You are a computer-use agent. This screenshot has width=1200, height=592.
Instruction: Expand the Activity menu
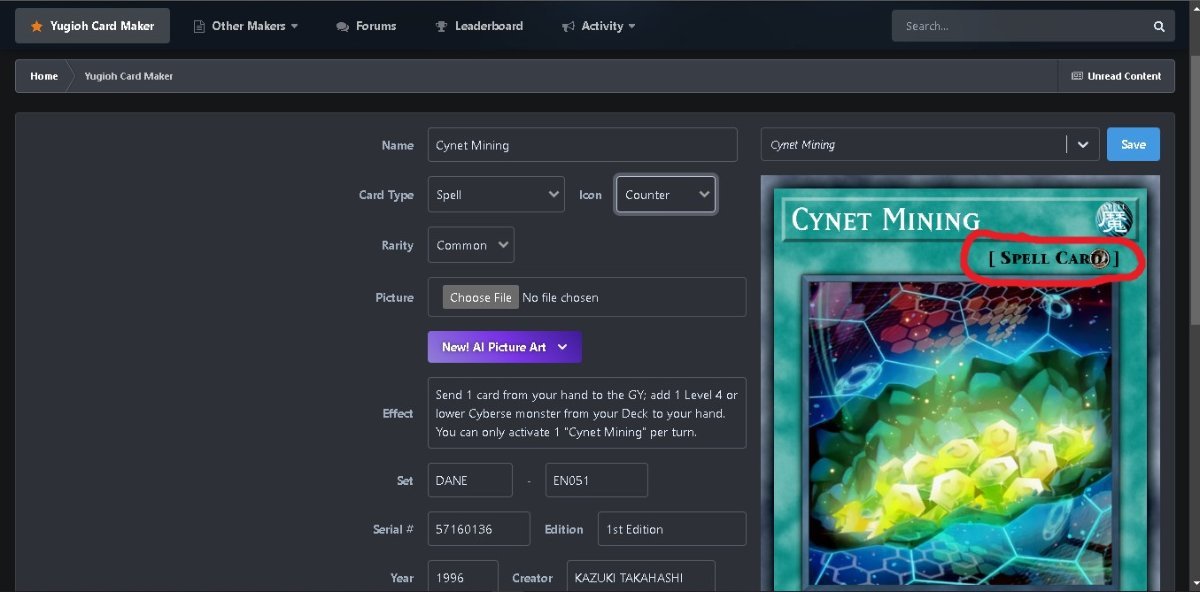pyautogui.click(x=598, y=26)
